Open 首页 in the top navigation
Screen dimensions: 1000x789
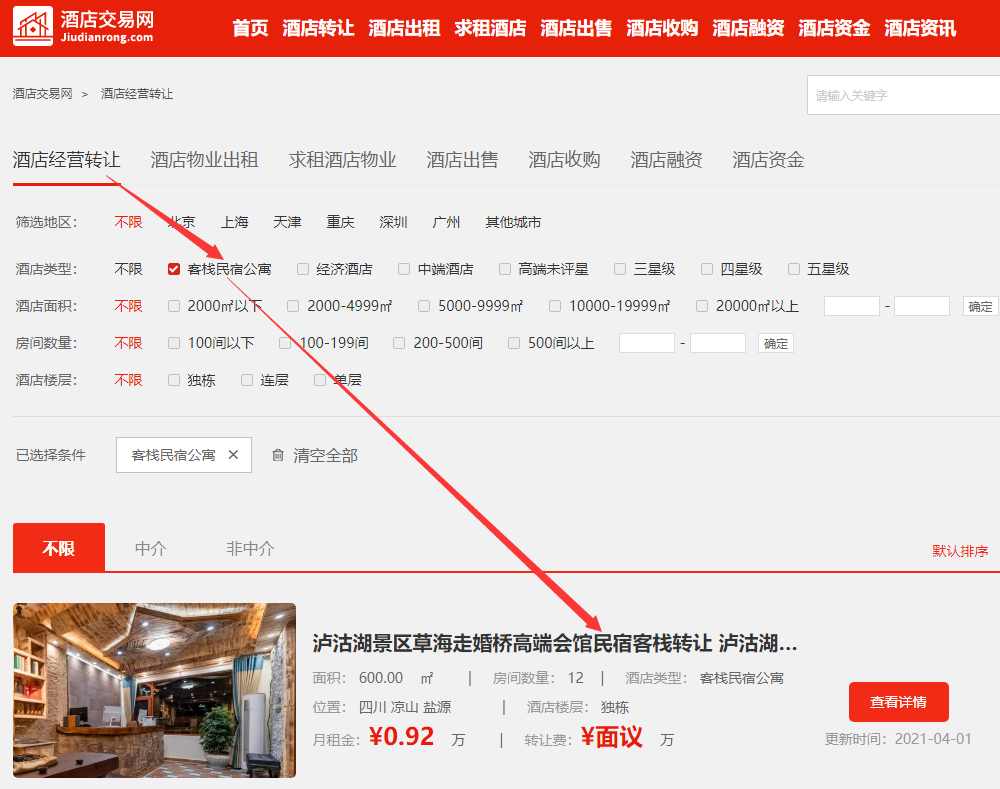point(250,29)
